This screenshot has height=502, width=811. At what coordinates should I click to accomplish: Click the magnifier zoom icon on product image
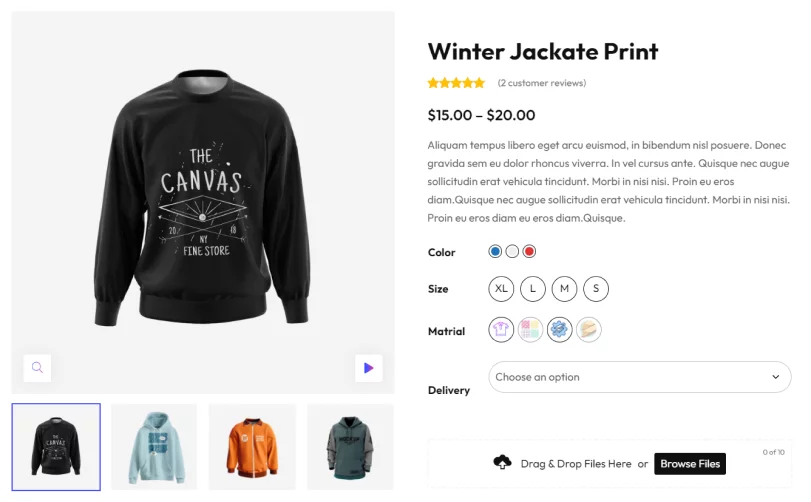click(37, 368)
